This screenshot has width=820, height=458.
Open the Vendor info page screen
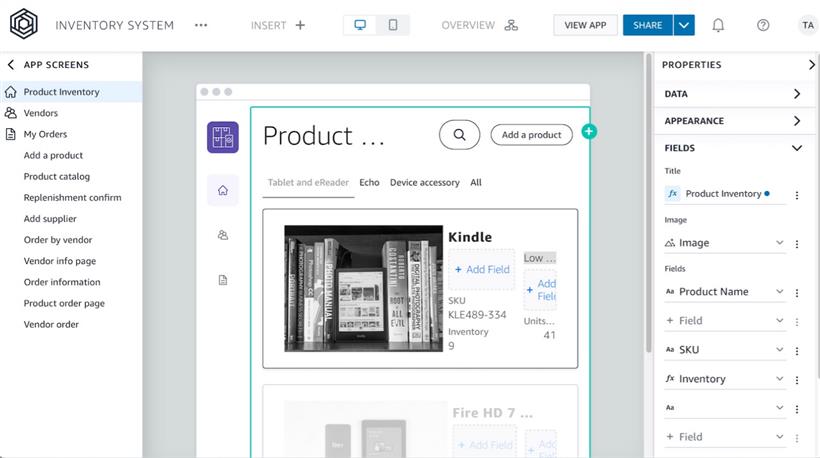coord(60,261)
